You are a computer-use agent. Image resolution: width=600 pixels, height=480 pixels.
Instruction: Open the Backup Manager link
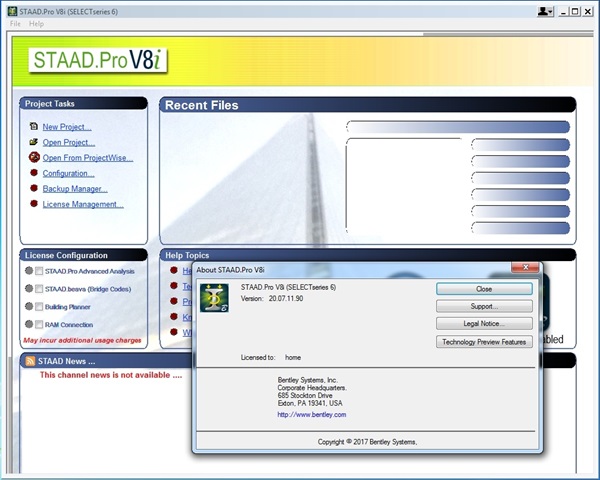[75, 189]
